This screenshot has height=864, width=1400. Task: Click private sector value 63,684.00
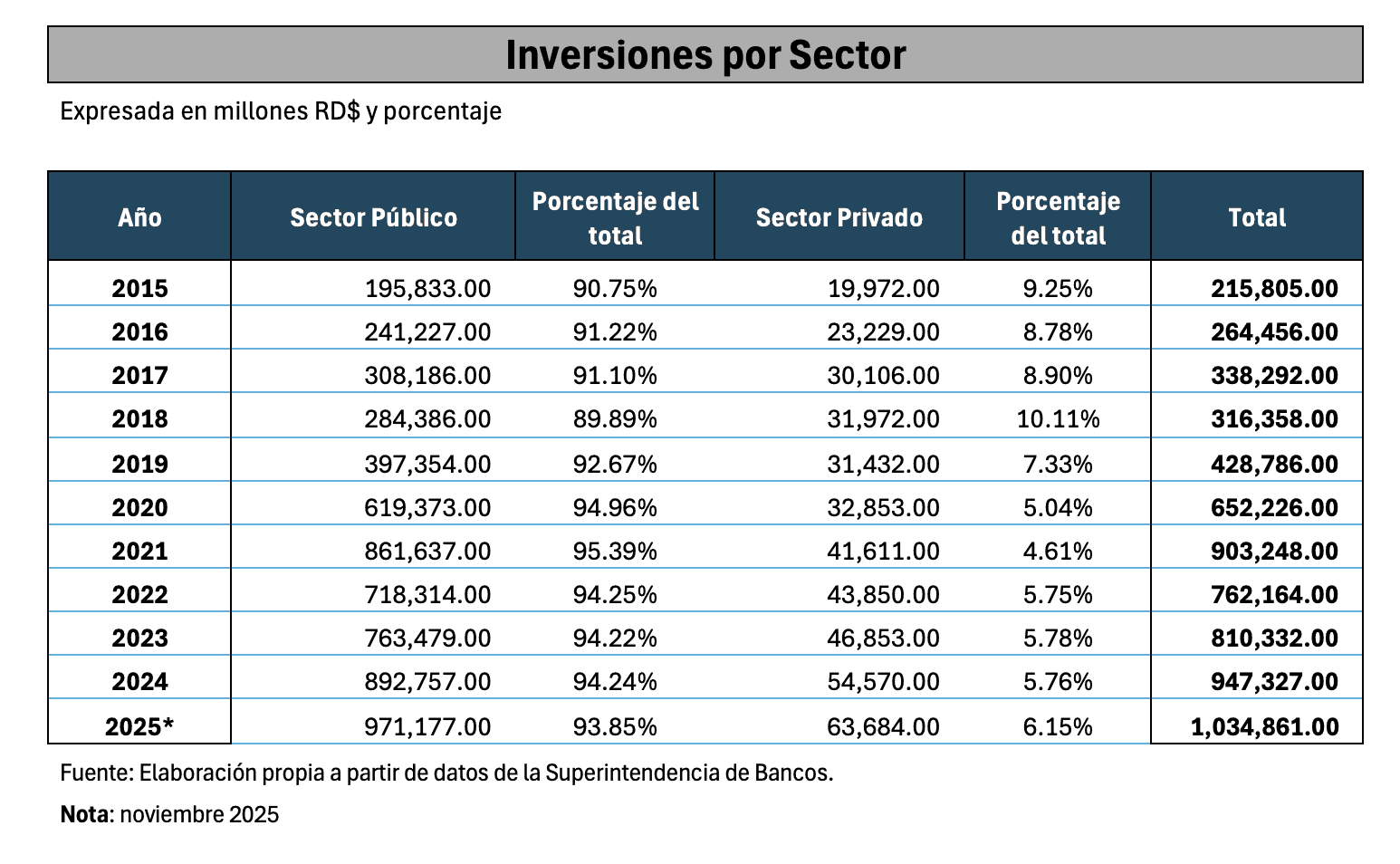[883, 727]
